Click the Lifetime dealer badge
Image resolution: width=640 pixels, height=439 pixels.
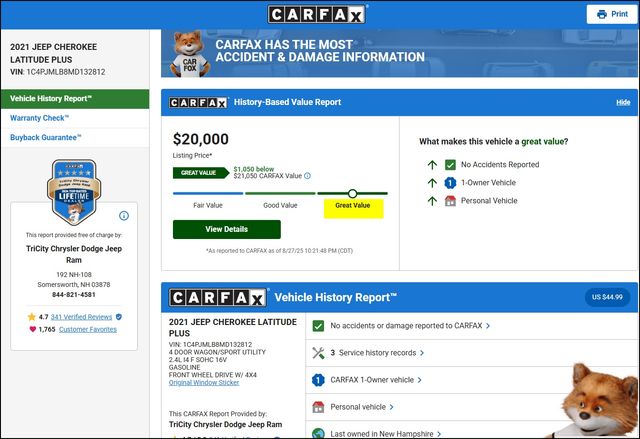click(x=74, y=192)
